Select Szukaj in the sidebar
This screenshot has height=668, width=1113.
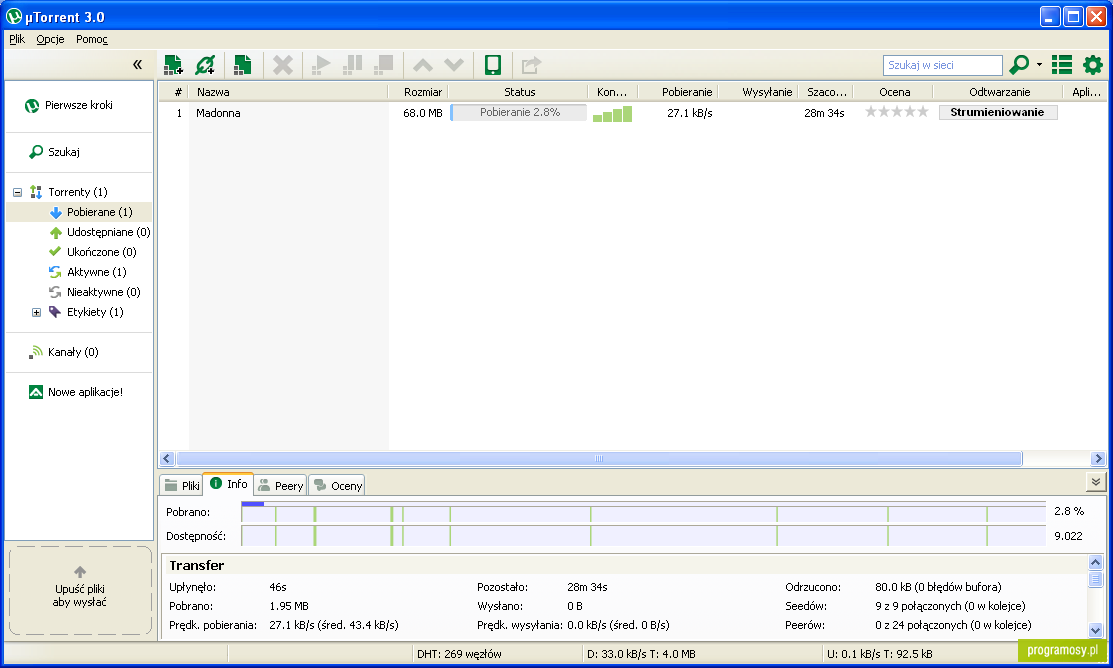63,152
